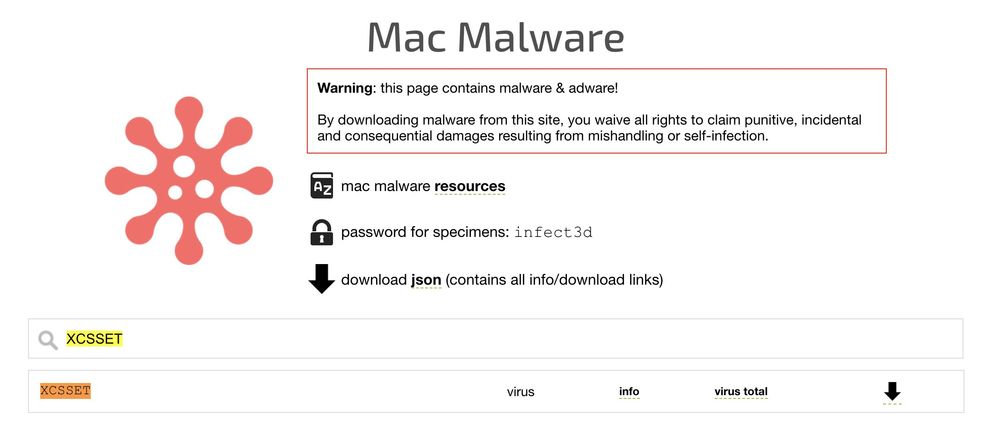Viewport: 1000px width, 427px height.
Task: Click the red virus logo
Action: click(x=189, y=181)
